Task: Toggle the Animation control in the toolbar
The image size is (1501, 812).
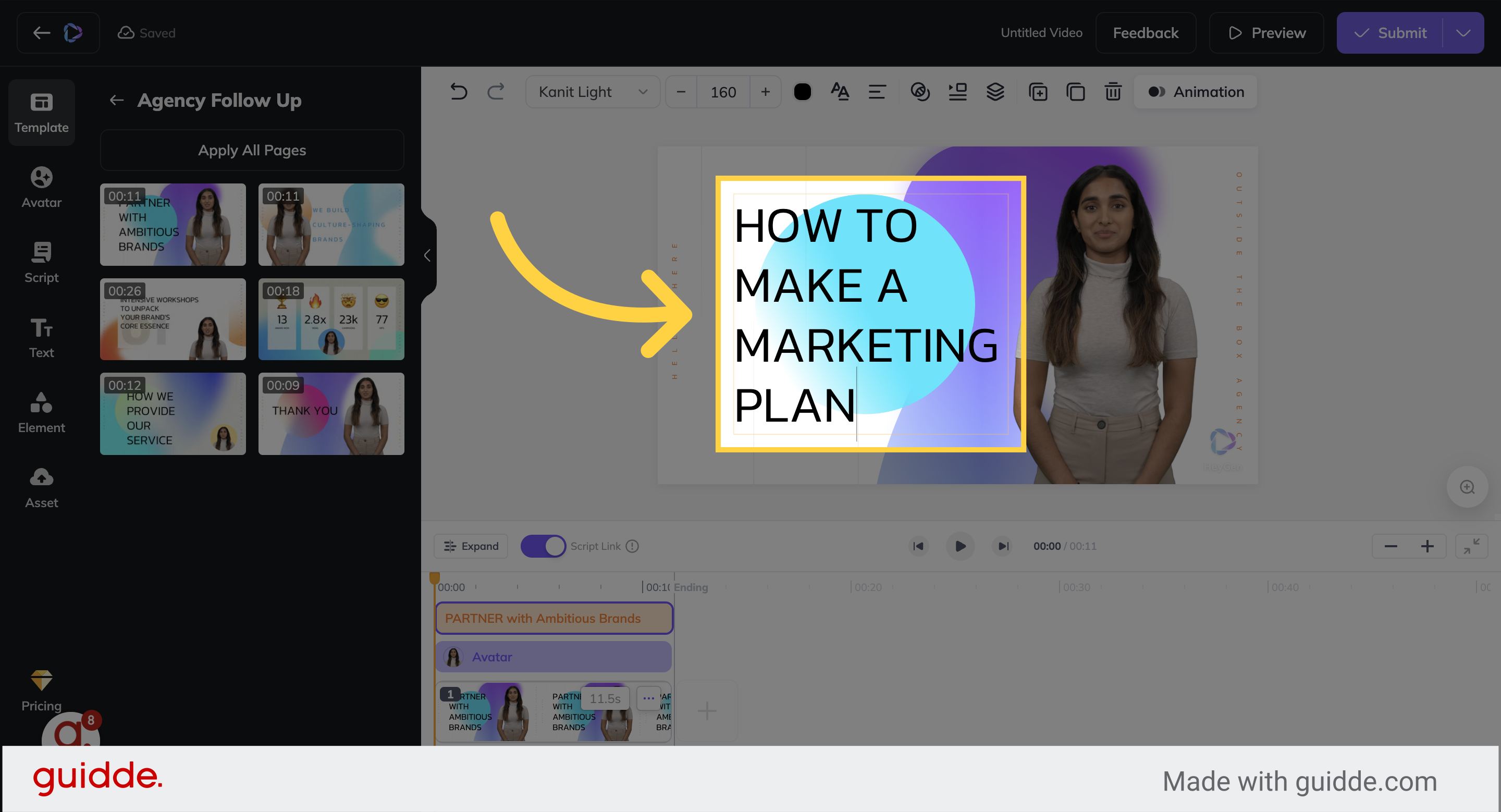Action: pos(1195,91)
